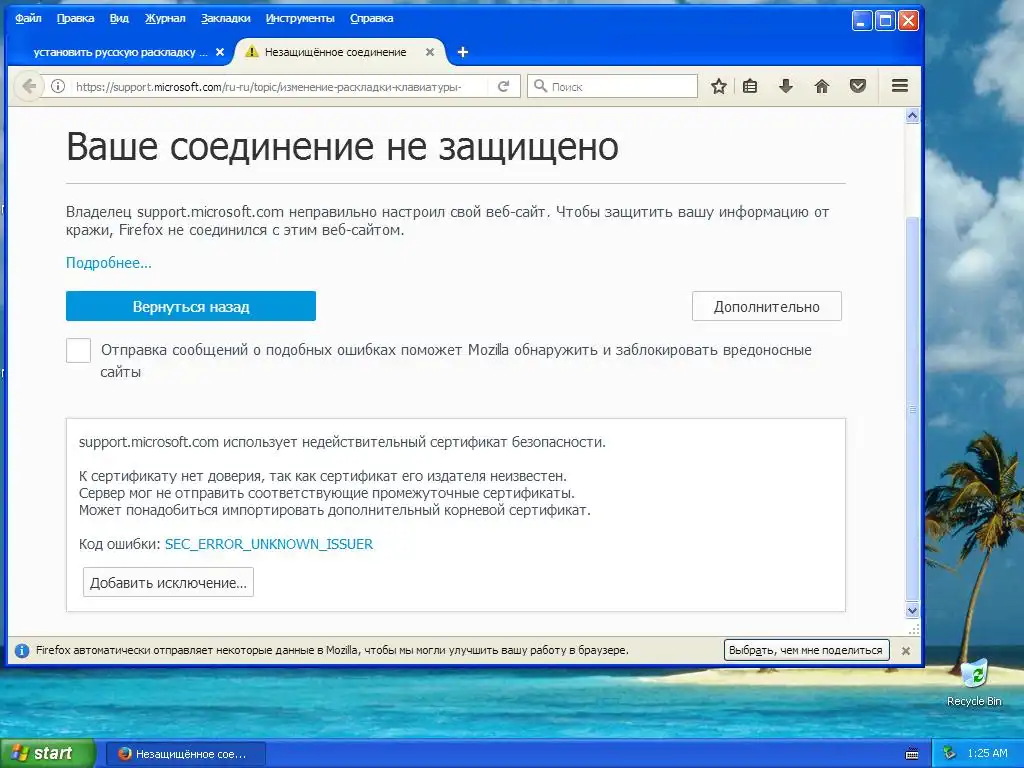This screenshot has height=768, width=1024.
Task: Open the Правка menu
Action: (75, 18)
